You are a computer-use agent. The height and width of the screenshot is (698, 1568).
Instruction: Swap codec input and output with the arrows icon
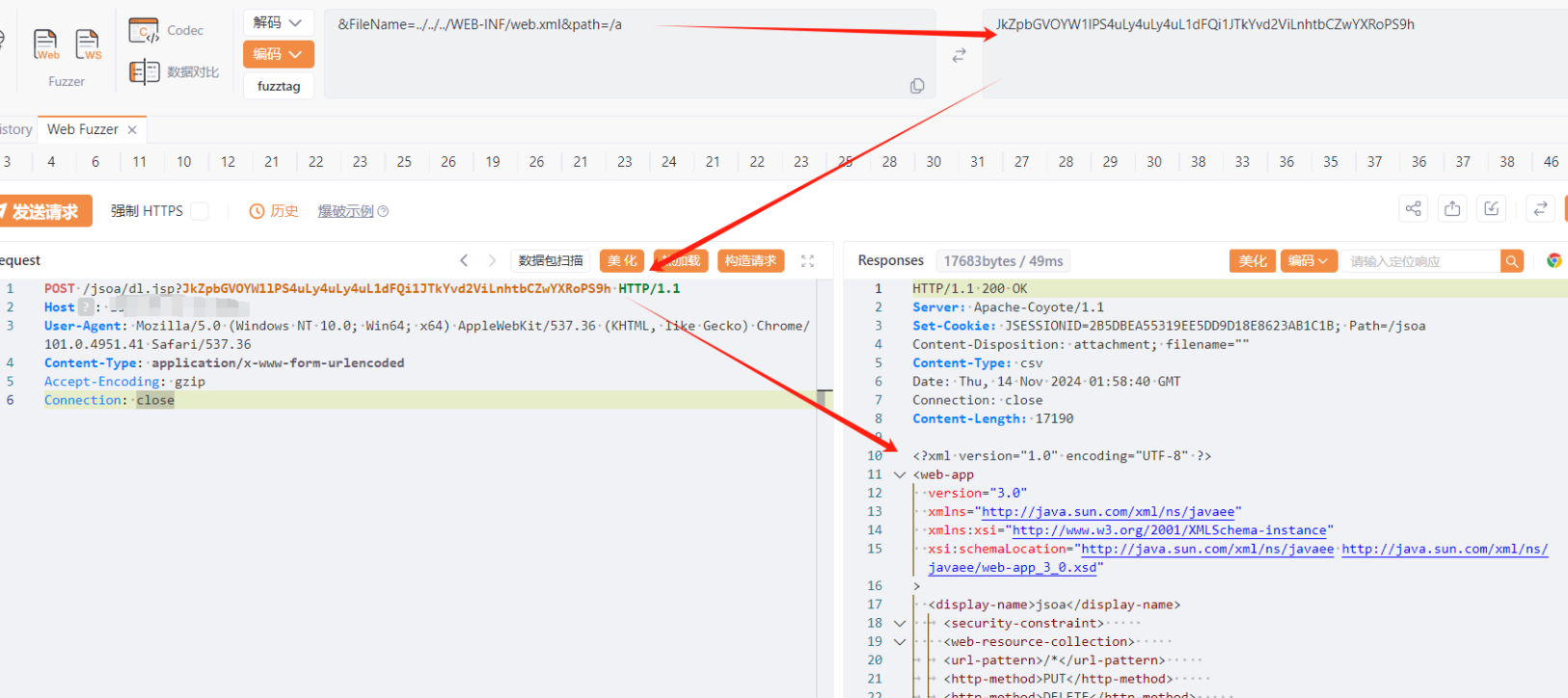coord(959,56)
